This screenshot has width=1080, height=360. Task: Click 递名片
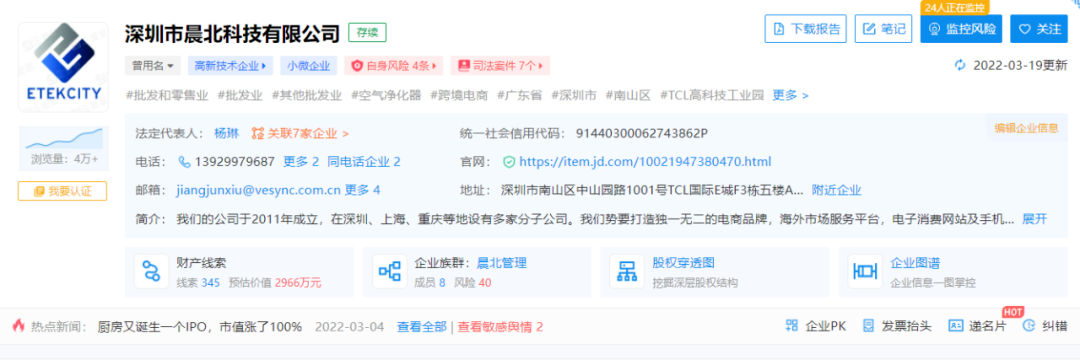(x=977, y=326)
